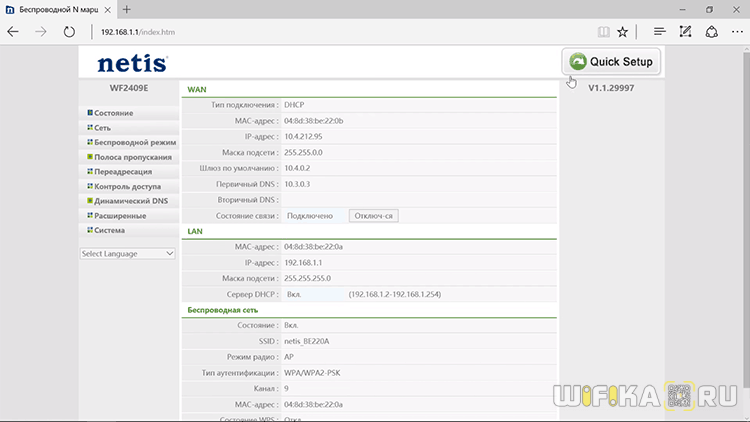Viewport: 750px width, 422px height.
Task: Open the Беспроводной режим menu item
Action: (135, 142)
